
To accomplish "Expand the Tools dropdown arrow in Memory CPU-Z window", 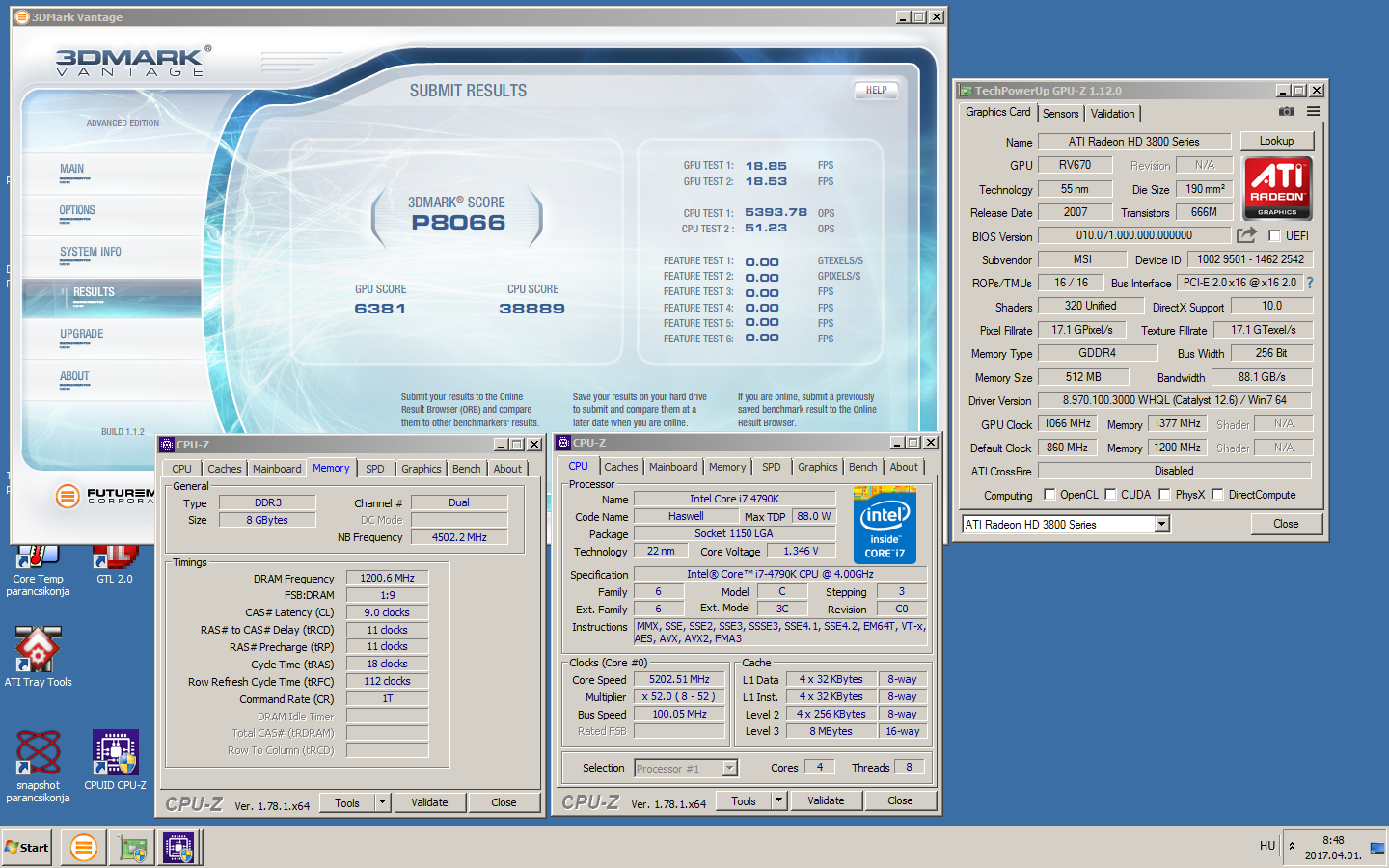I will (x=382, y=802).
